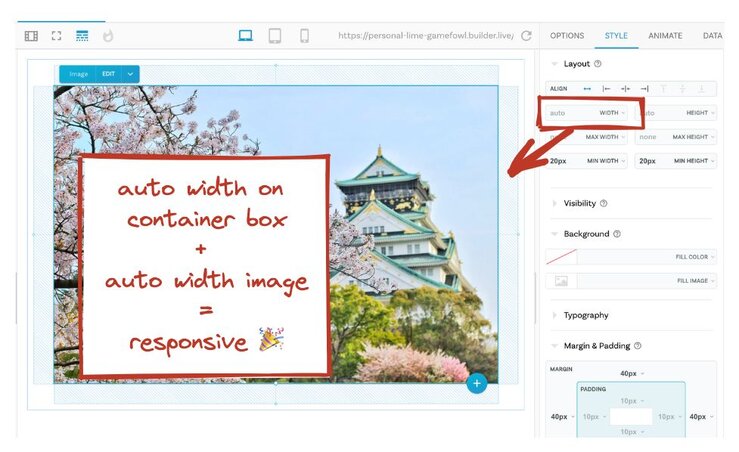Open the ANIMATE tab
739x452 pixels.
tap(665, 36)
